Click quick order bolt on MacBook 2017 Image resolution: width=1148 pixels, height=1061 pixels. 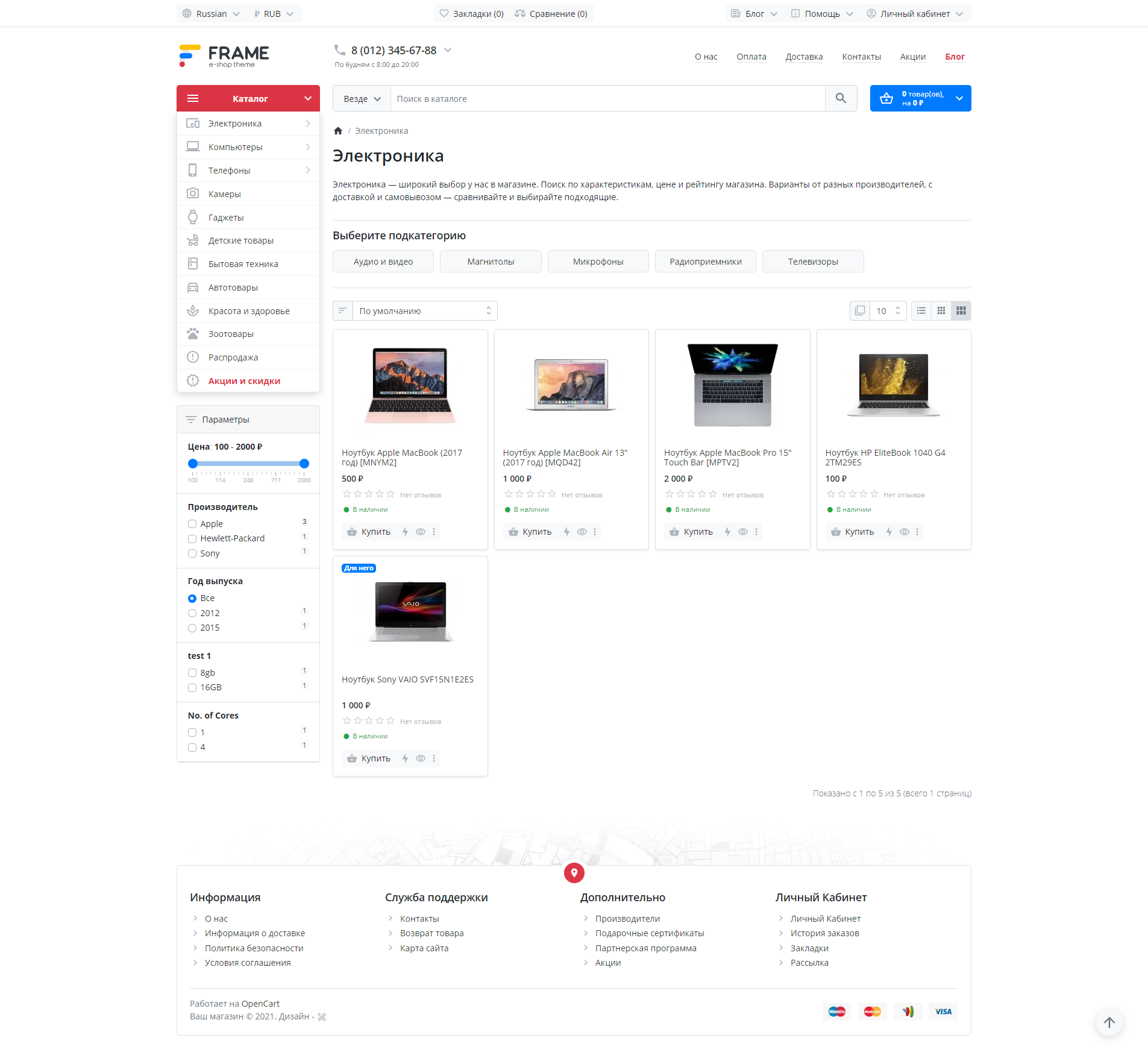click(x=405, y=532)
